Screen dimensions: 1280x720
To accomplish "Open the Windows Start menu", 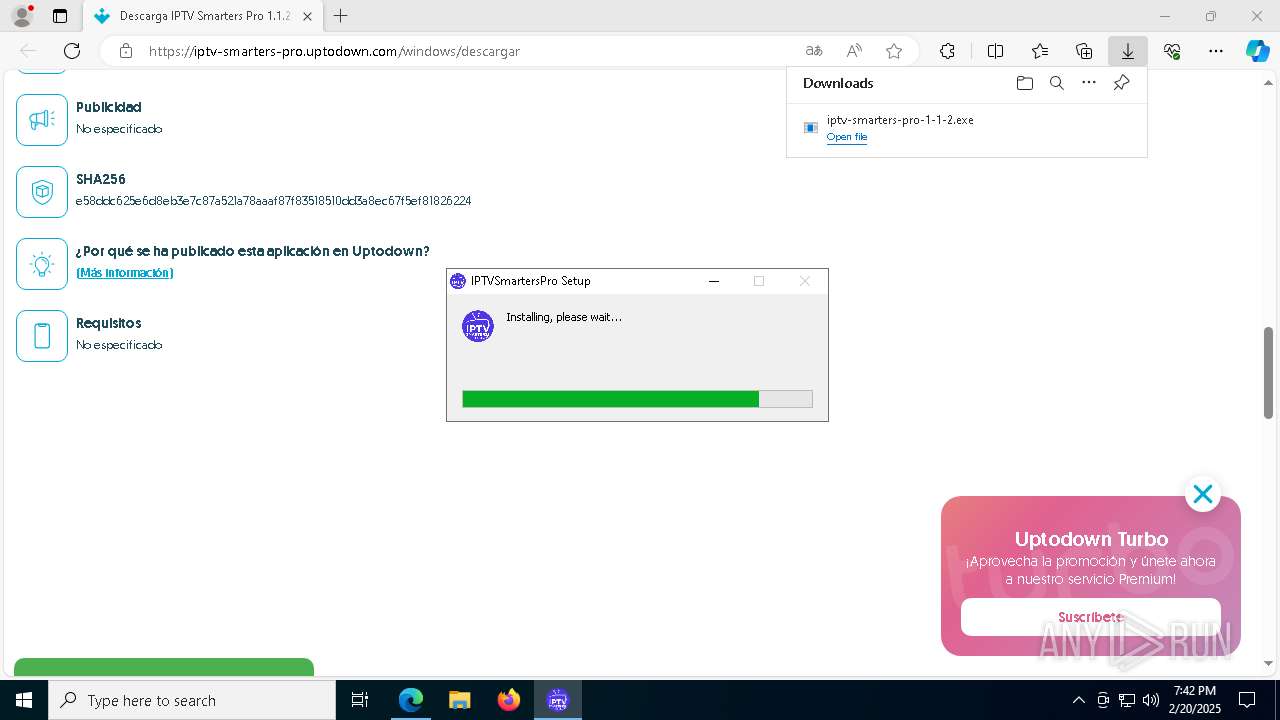I will click(24, 700).
